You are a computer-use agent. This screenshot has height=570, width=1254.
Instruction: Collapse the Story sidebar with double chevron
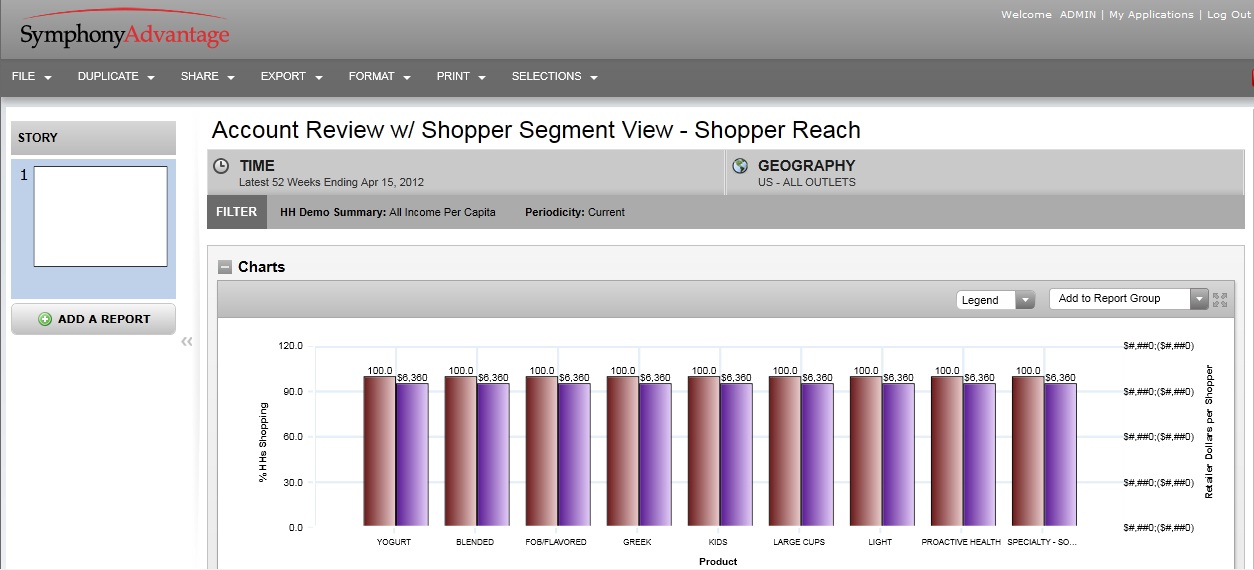[187, 342]
